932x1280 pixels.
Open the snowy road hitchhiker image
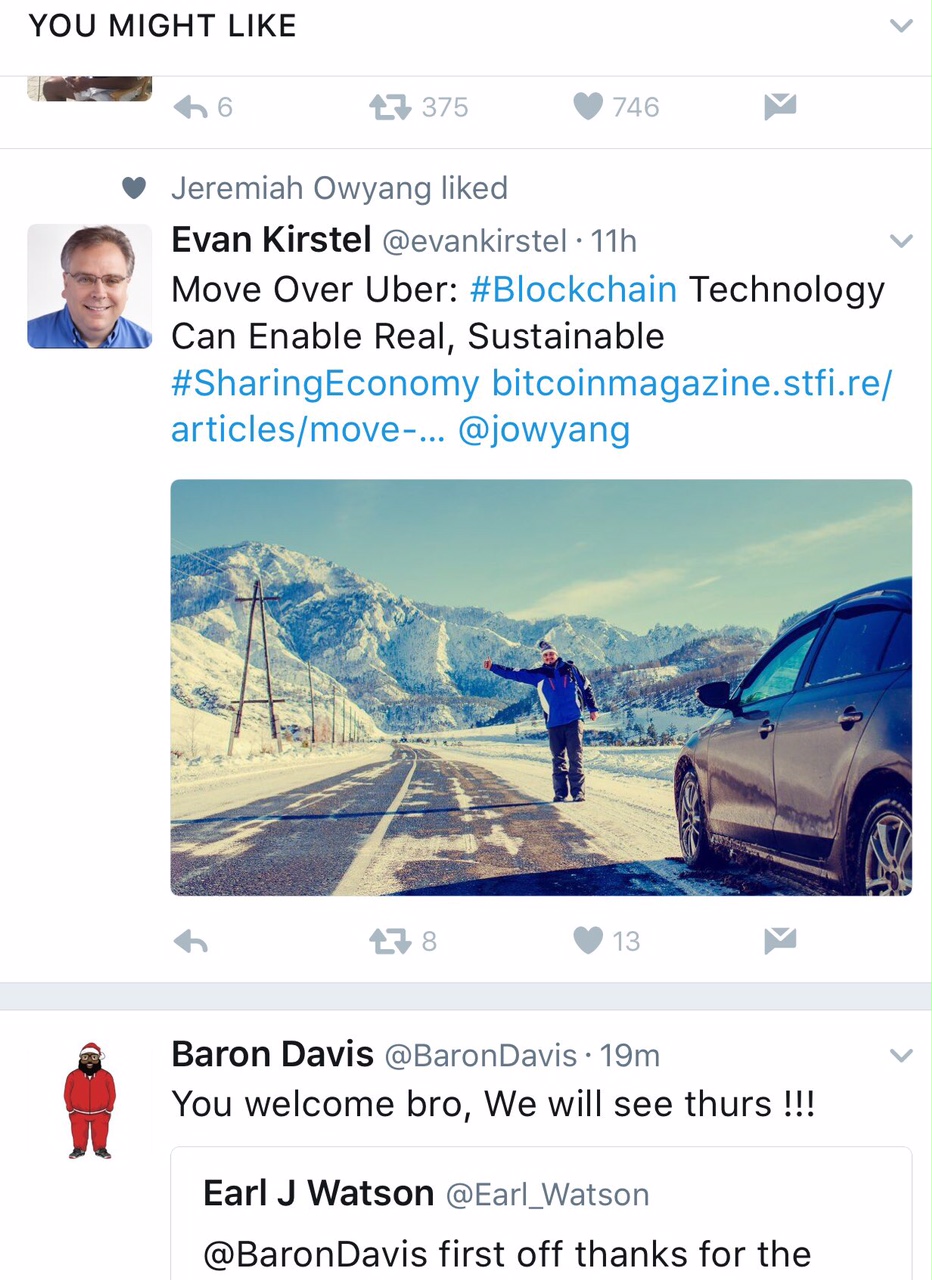pos(541,687)
